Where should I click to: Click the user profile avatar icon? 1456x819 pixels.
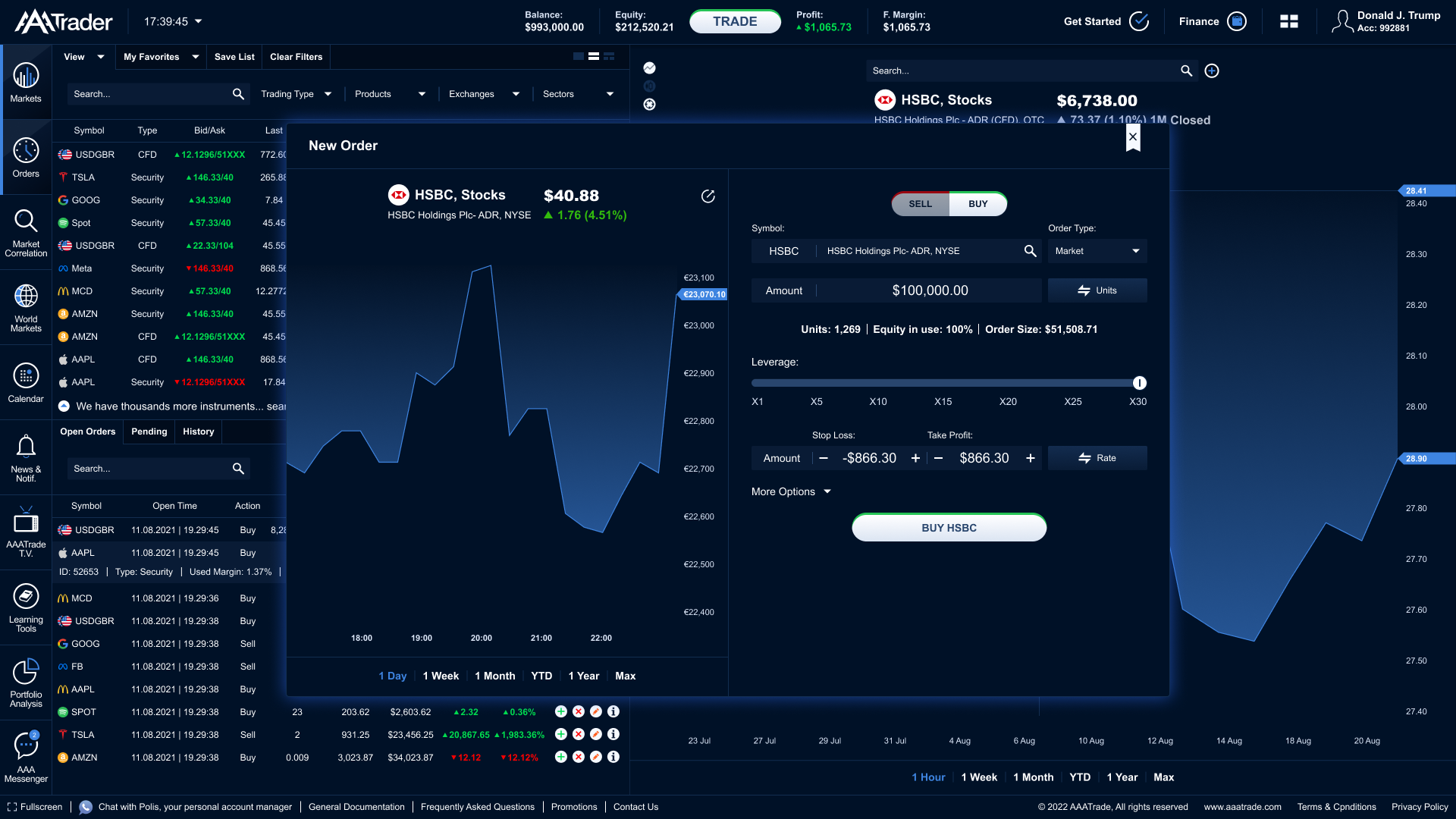coord(1342,21)
